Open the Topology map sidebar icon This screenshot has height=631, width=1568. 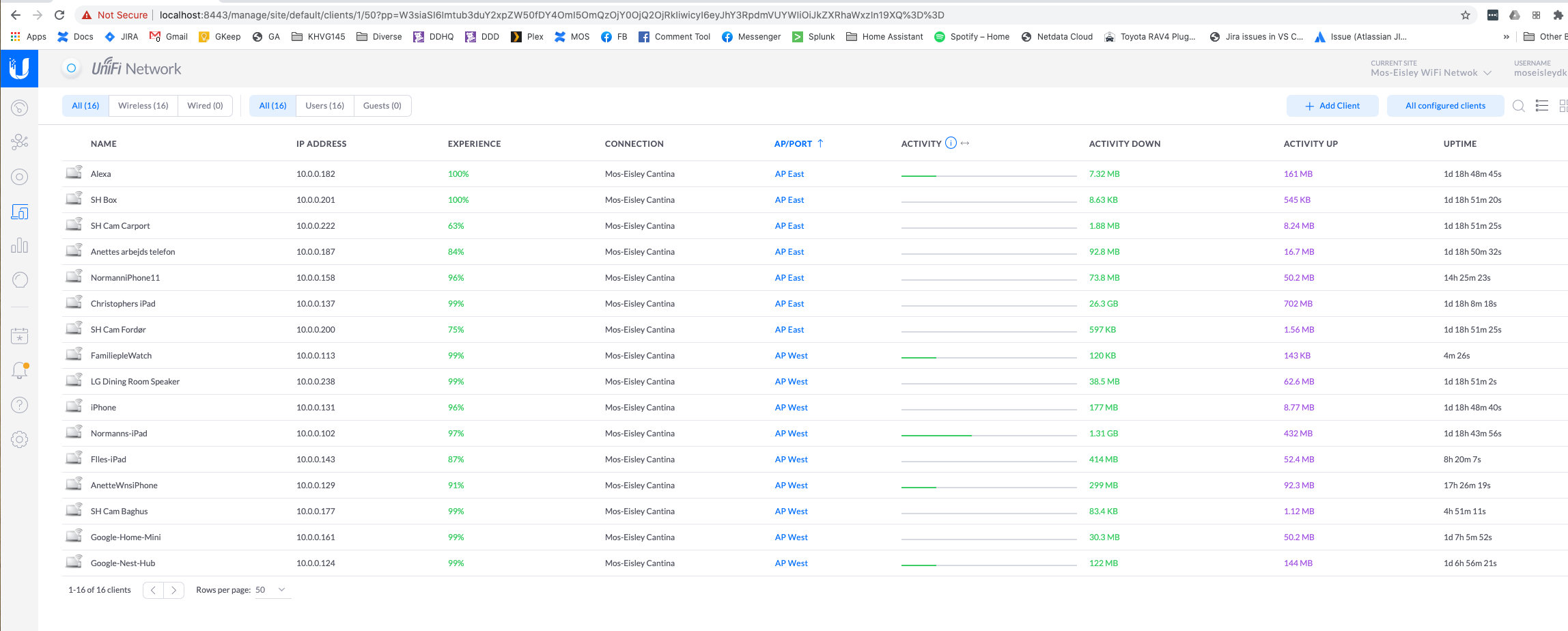click(x=20, y=142)
